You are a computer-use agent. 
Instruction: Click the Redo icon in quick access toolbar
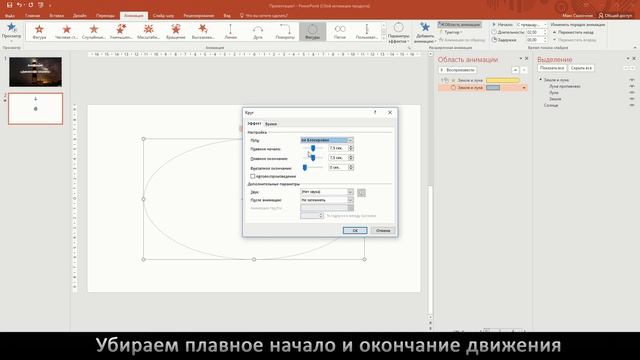click(x=31, y=5)
